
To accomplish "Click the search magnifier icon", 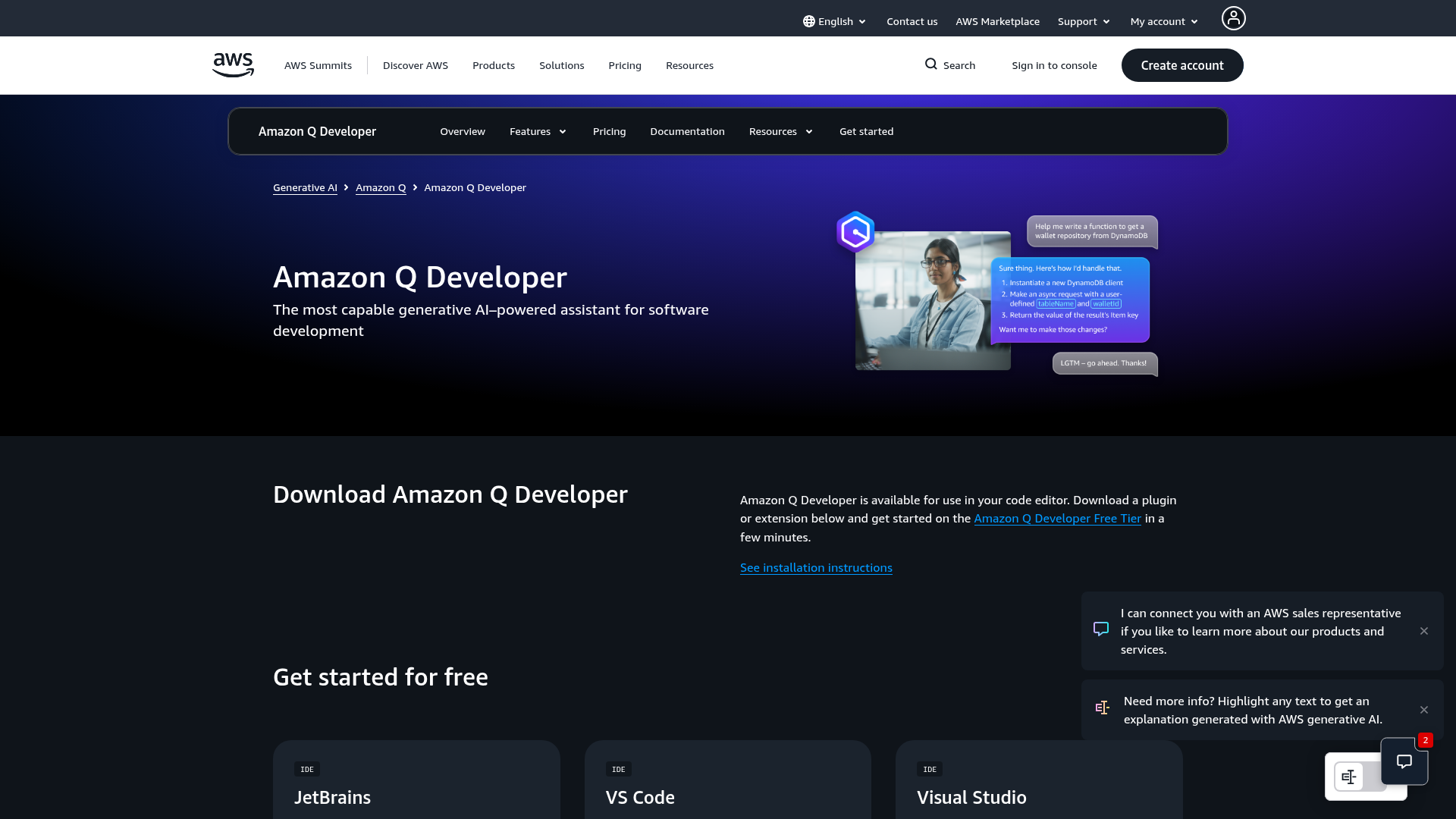I will pyautogui.click(x=931, y=64).
